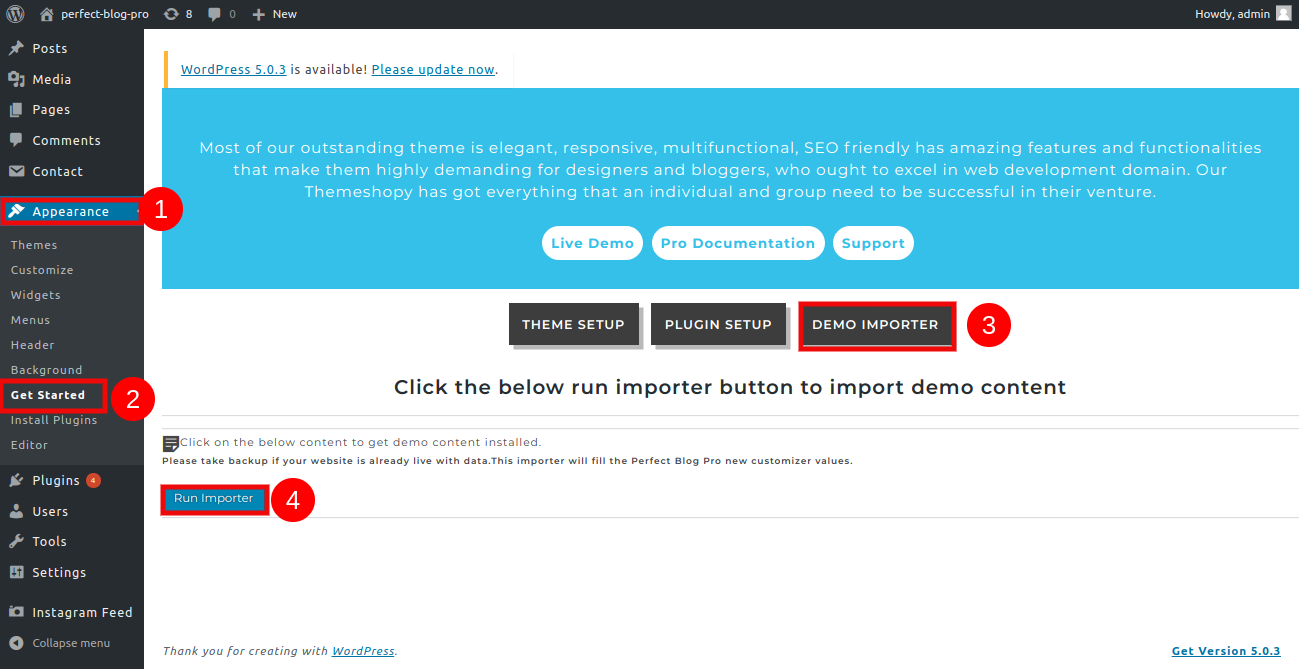The height and width of the screenshot is (669, 1299).
Task: Open Posts from the sidebar
Action: coord(50,48)
